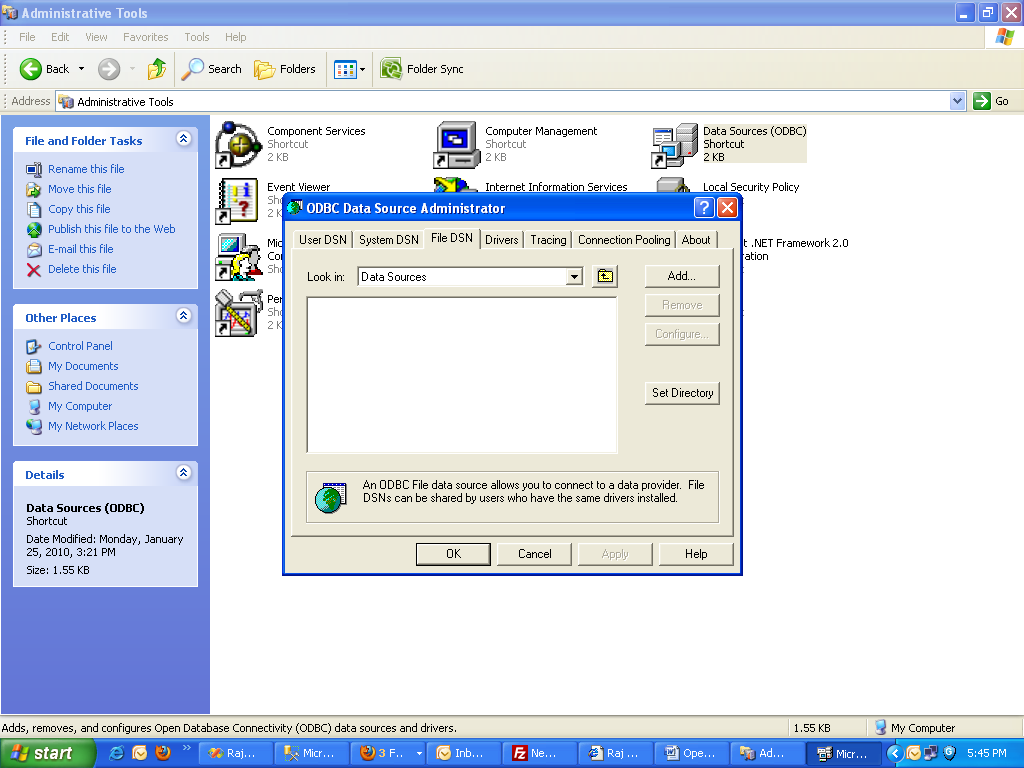Click Publish this file to the Web

point(112,229)
